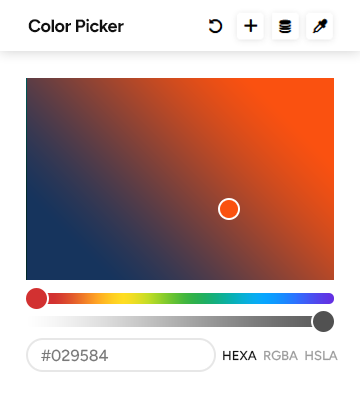
Task: Pick the bright orange top-right gradient corner
Action: pos(327,85)
